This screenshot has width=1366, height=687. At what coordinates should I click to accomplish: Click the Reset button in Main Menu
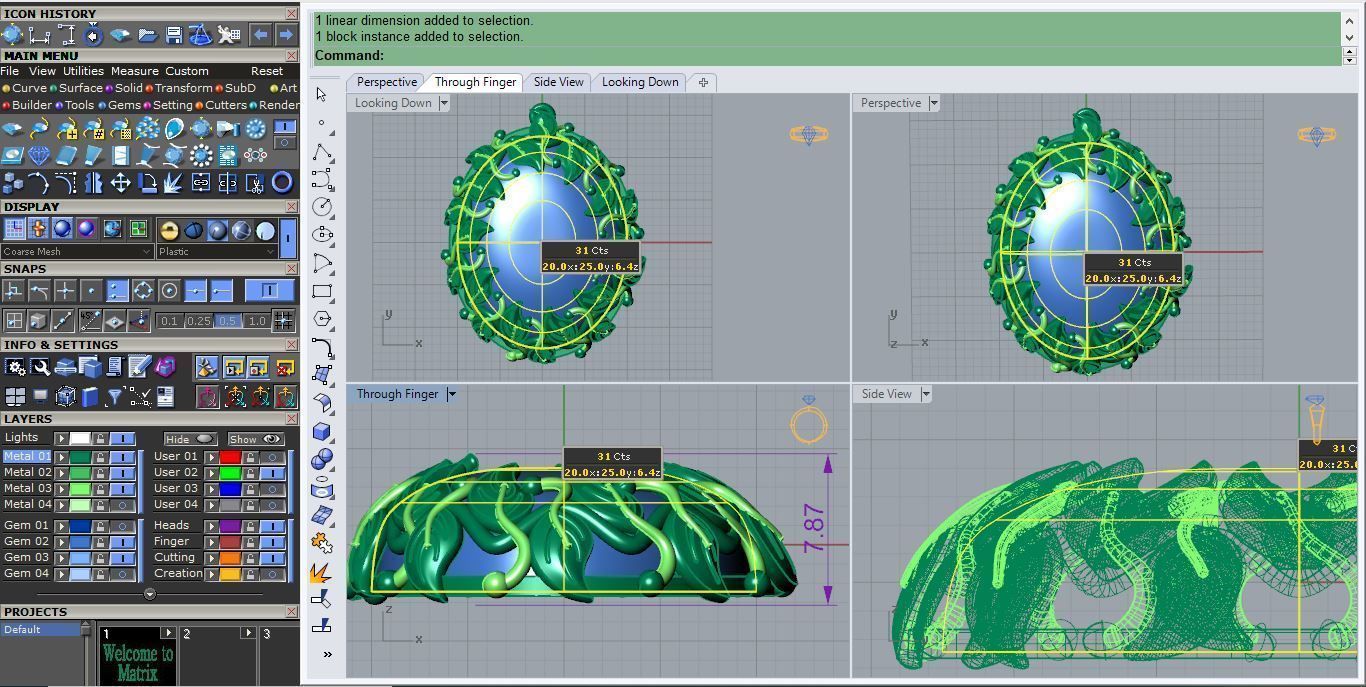click(x=267, y=71)
